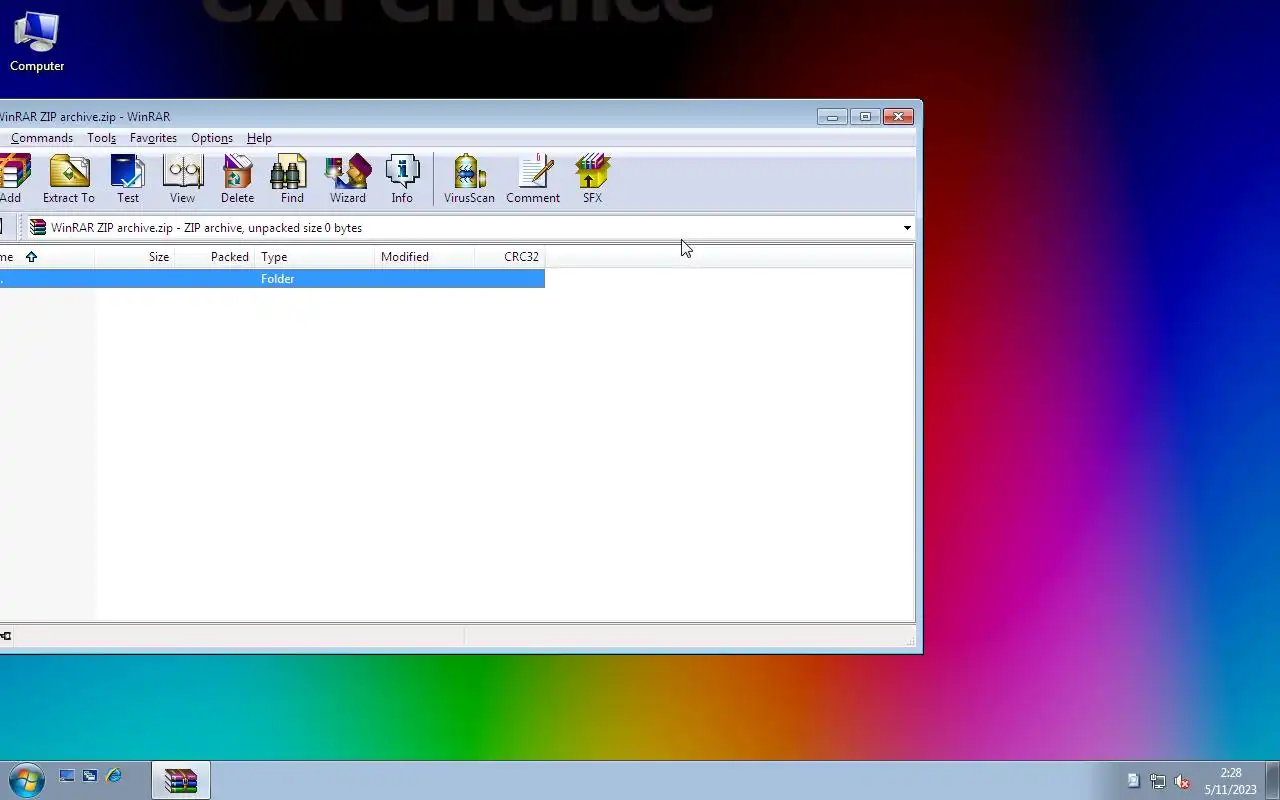Select the parent Folder row
This screenshot has height=800, width=1280.
(272, 279)
